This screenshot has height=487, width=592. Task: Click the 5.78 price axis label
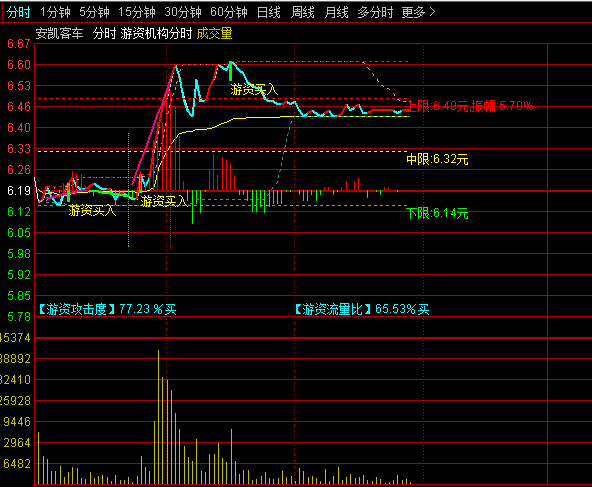18,317
